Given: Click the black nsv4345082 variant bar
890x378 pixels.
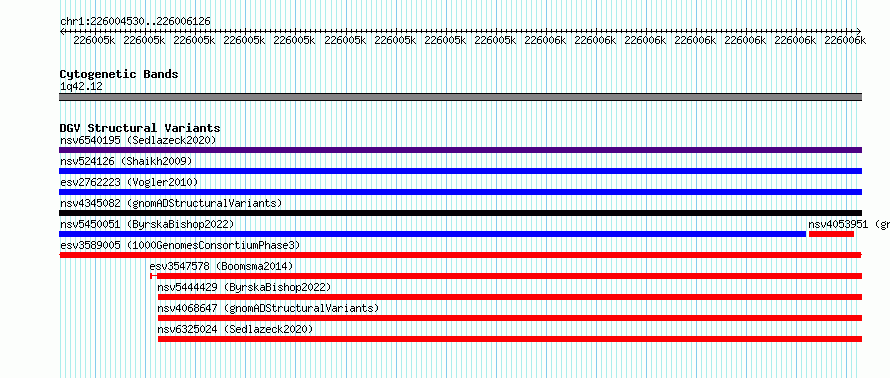Looking at the screenshot, I should pyautogui.click(x=460, y=213).
